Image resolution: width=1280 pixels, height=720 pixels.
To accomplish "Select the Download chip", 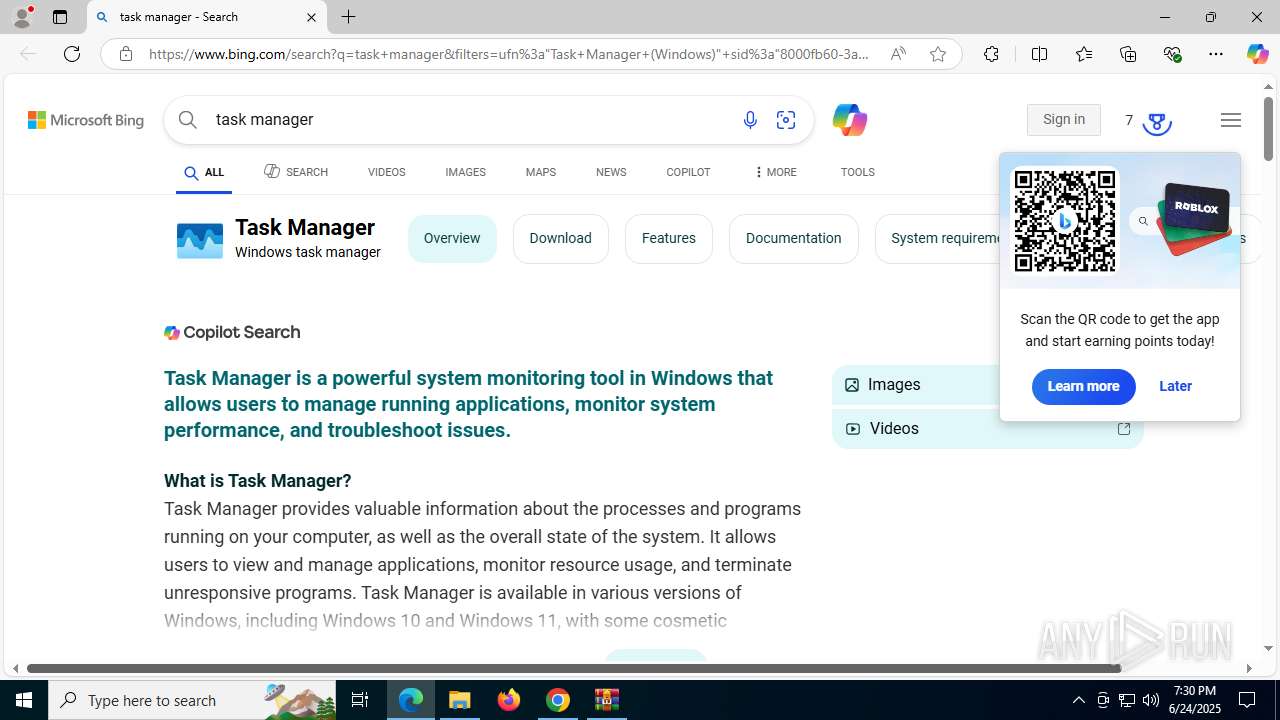I will pyautogui.click(x=560, y=239).
